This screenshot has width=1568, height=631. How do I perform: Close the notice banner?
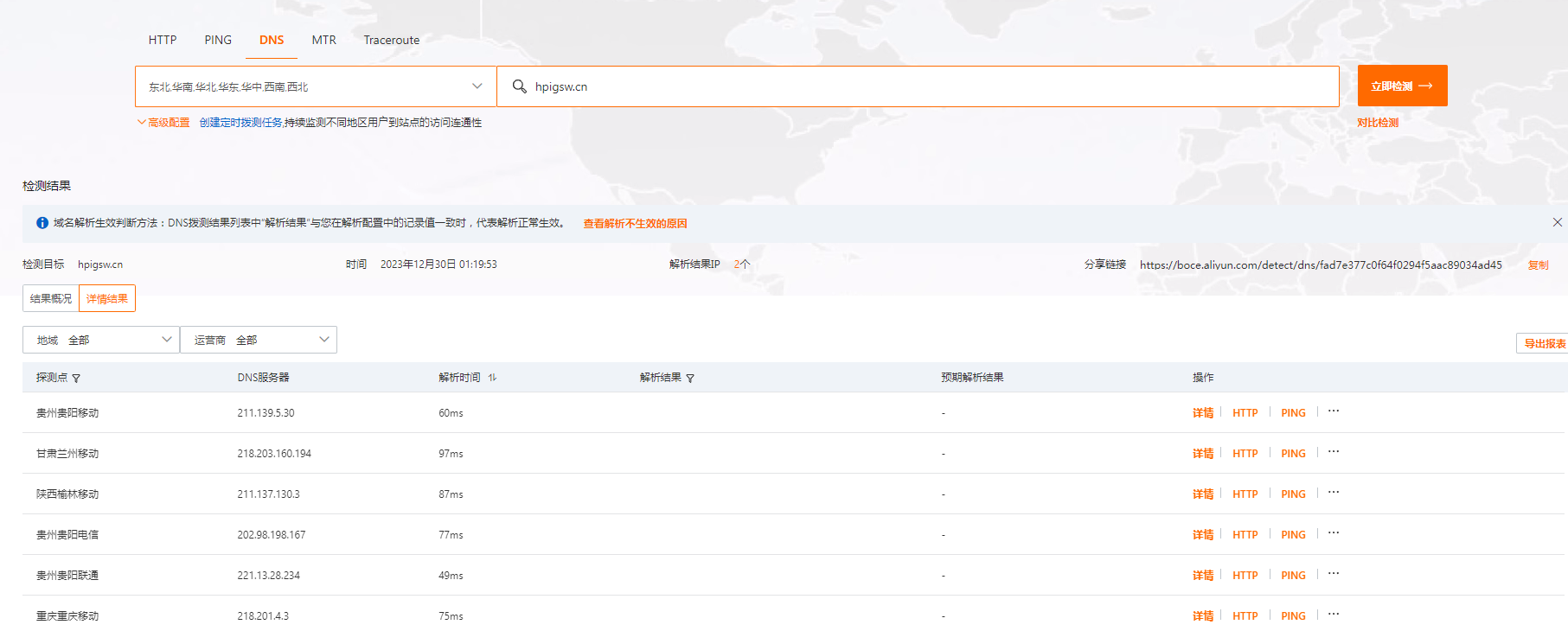click(x=1558, y=222)
